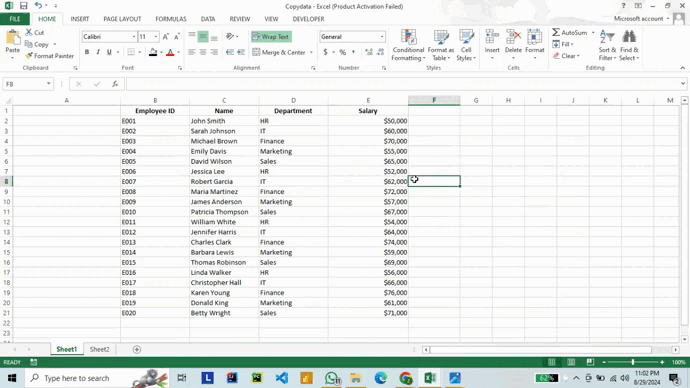The width and height of the screenshot is (690, 388).
Task: Switch to the FORMULAS tab
Action: (x=171, y=19)
